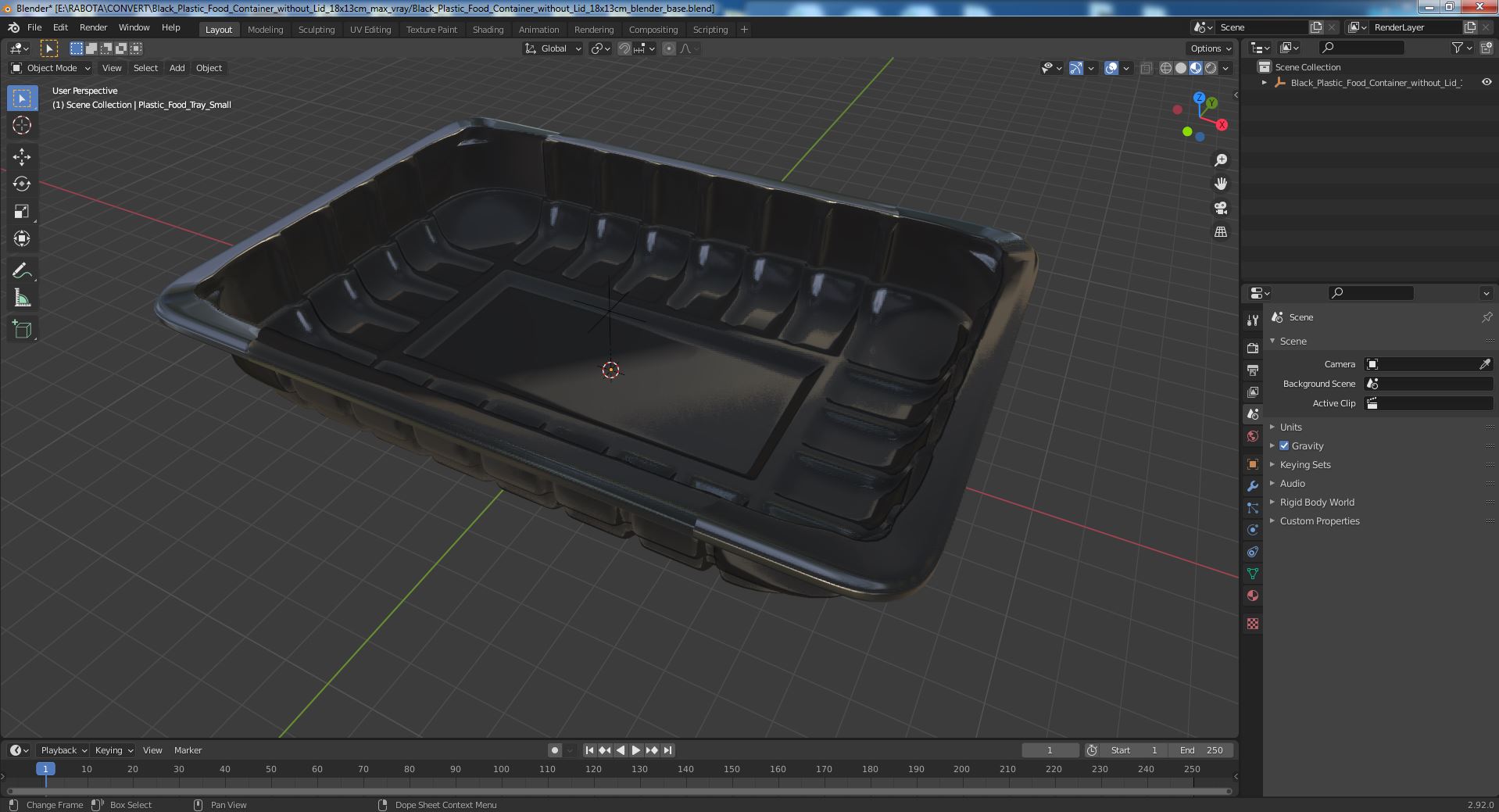Image resolution: width=1499 pixels, height=812 pixels.
Task: Open Global transform orientation dropdown
Action: pyautogui.click(x=553, y=48)
